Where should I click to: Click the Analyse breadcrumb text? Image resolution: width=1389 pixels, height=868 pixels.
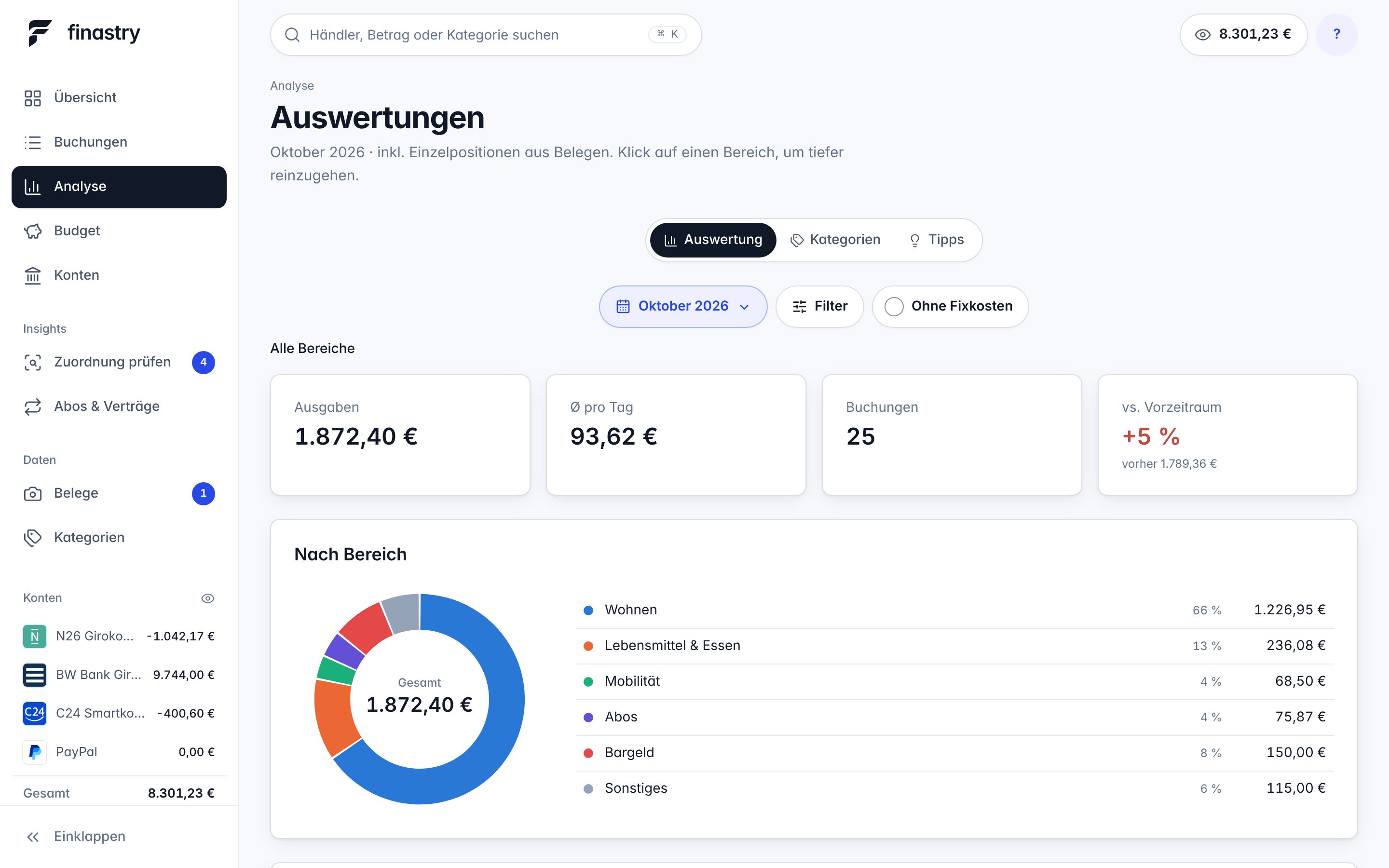[292, 86]
